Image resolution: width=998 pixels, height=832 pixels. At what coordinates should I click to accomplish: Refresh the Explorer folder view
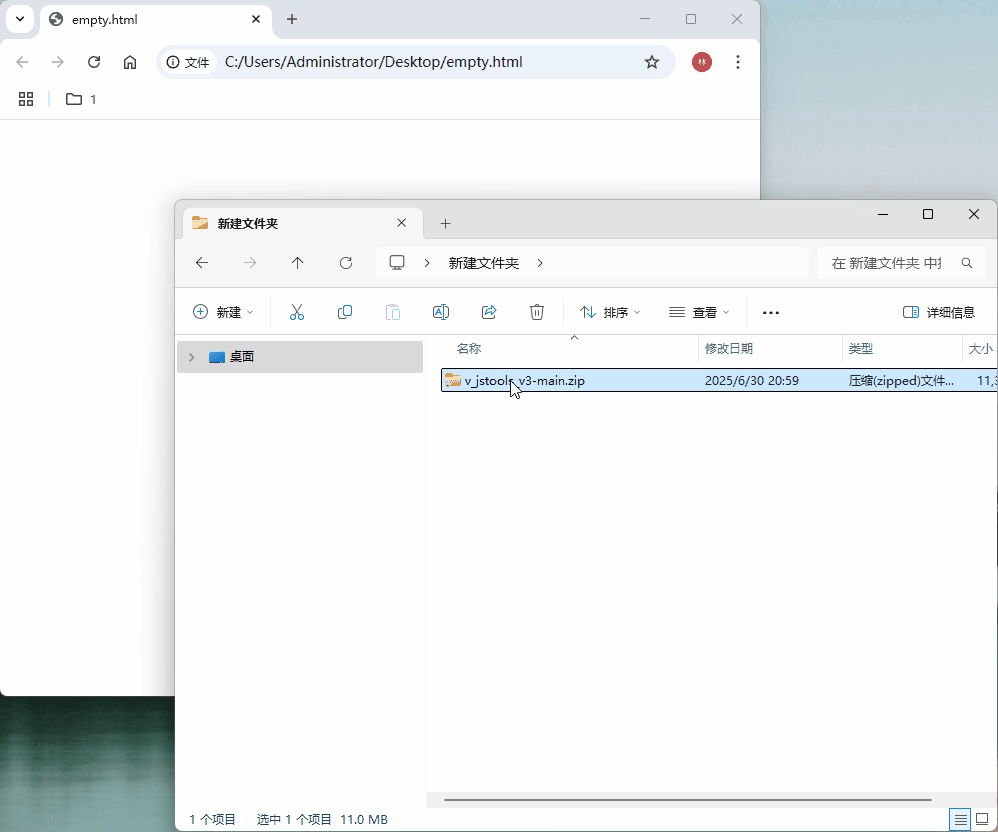click(x=346, y=263)
